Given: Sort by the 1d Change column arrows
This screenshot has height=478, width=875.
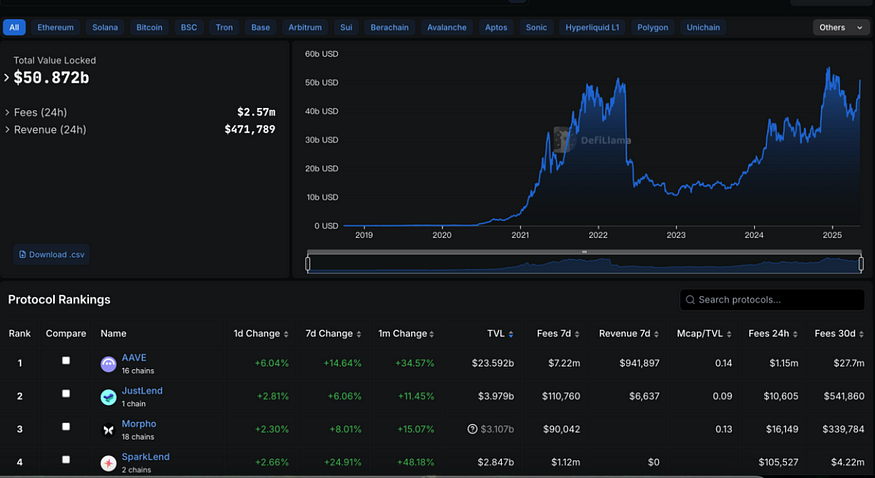Looking at the screenshot, I should tap(286, 334).
